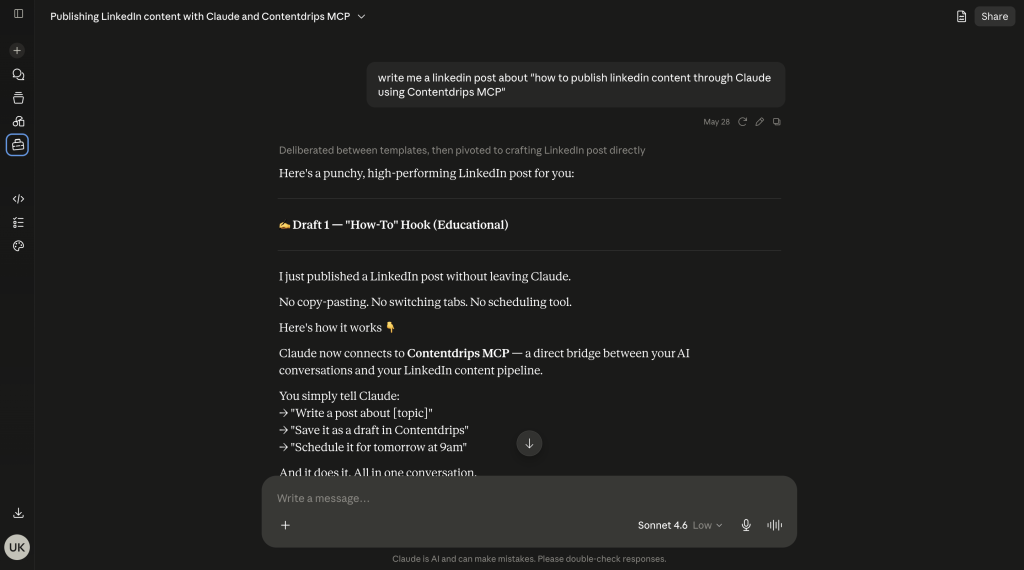The width and height of the screenshot is (1024, 570).
Task: Open the document icon beside Share
Action: point(961,16)
